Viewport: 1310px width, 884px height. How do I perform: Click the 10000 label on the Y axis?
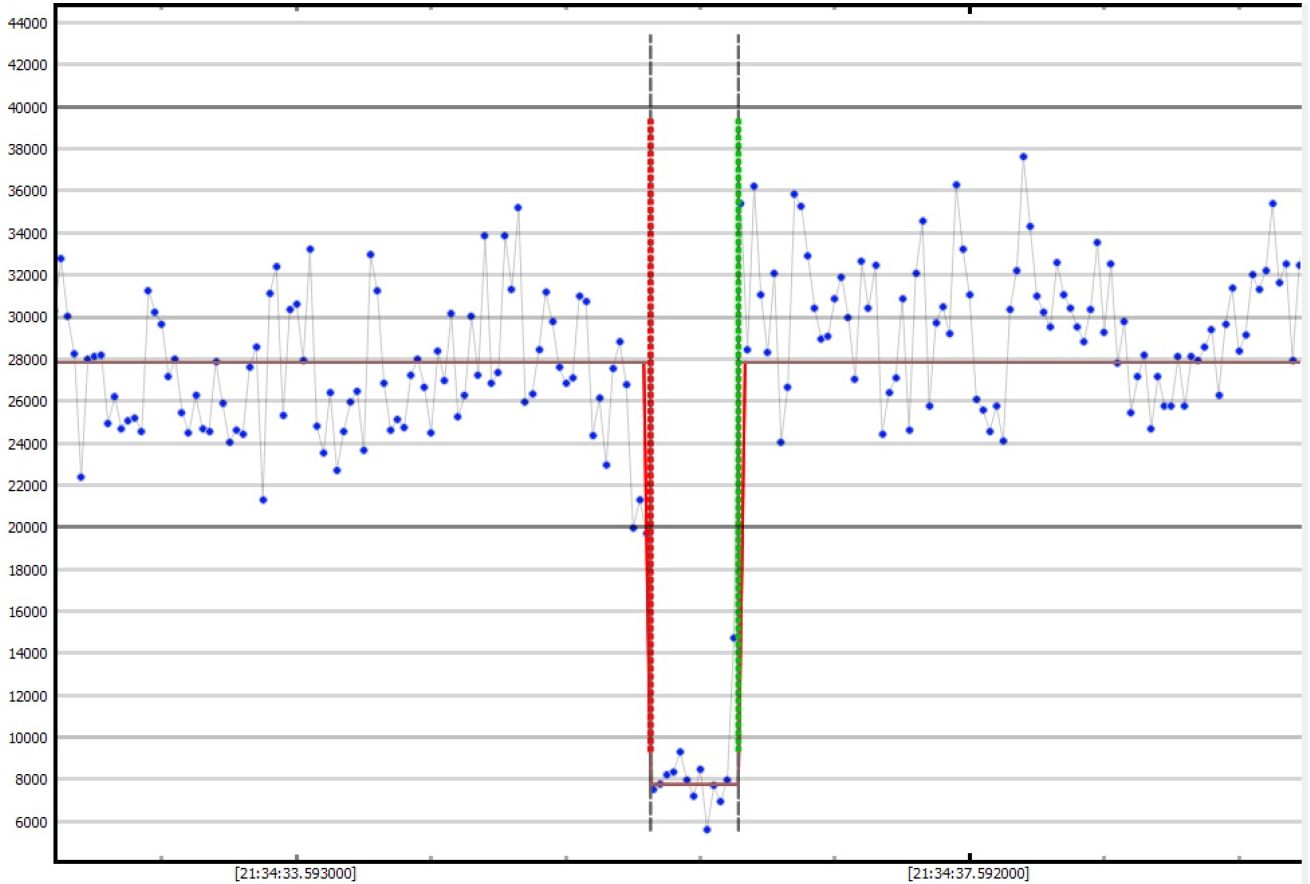point(27,737)
